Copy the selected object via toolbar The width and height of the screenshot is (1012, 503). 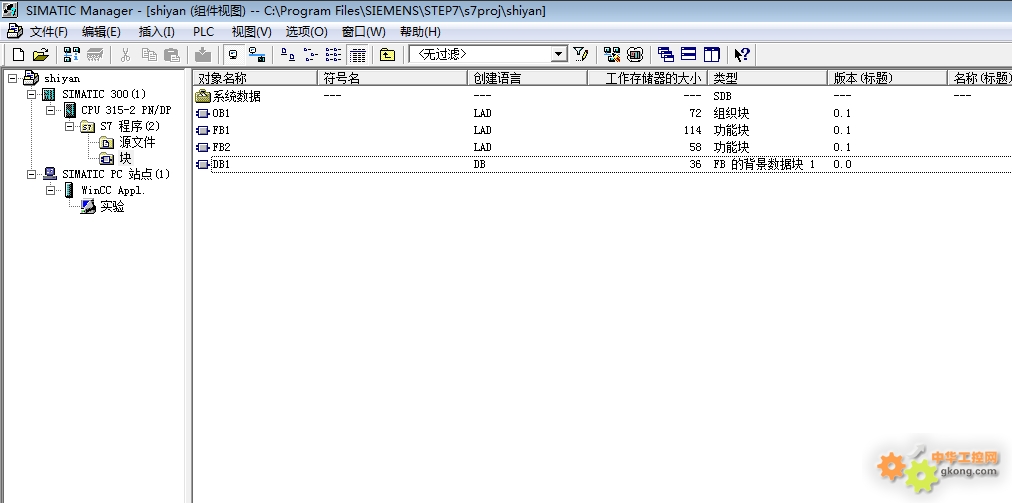point(149,55)
